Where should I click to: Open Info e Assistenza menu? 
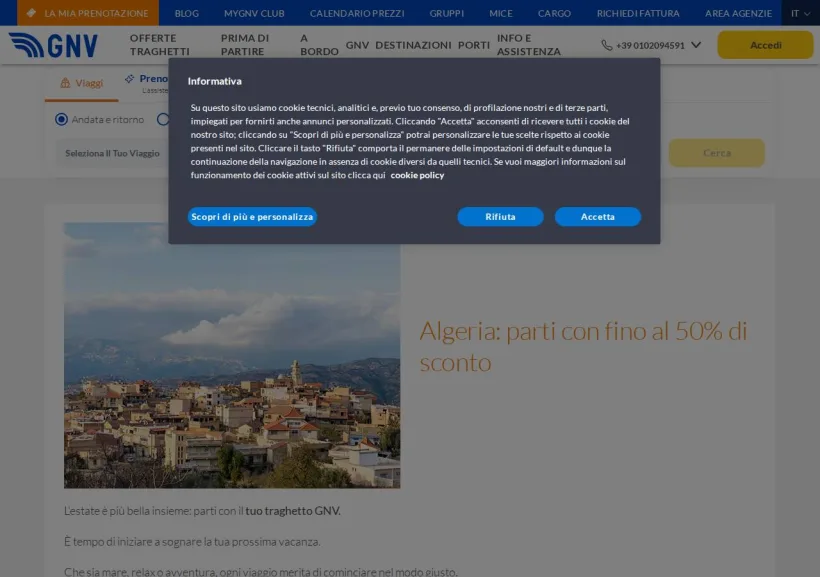(529, 45)
